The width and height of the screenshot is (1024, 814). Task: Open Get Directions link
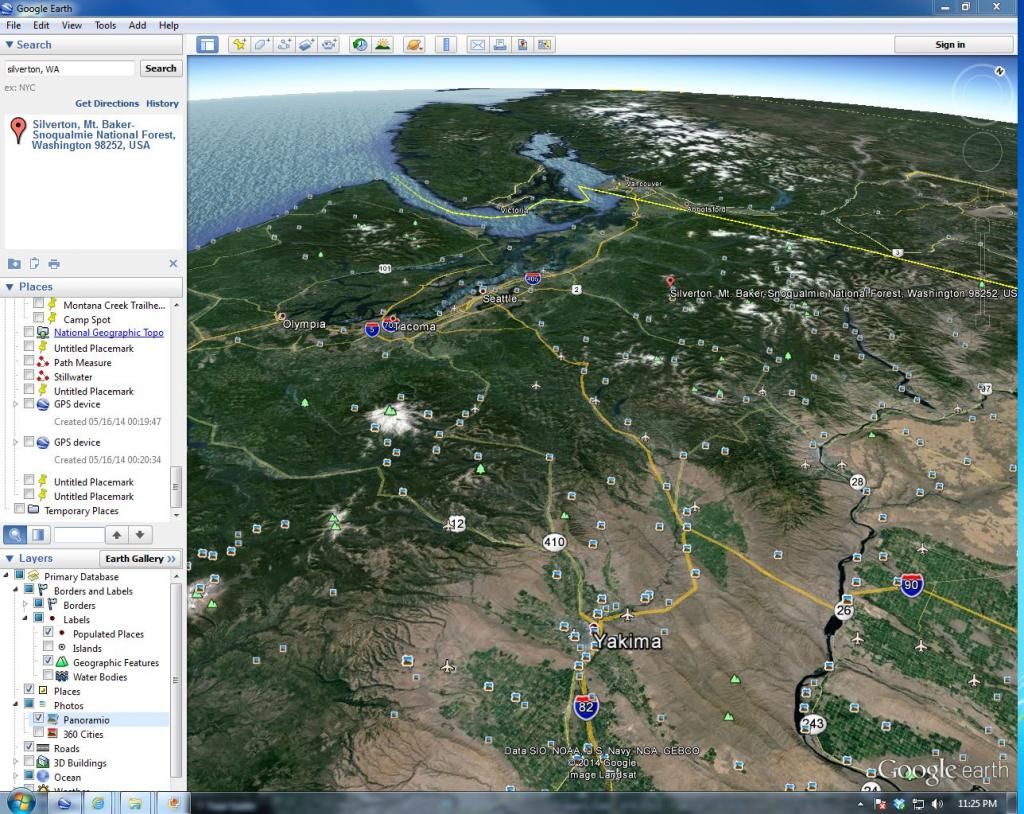pos(107,103)
